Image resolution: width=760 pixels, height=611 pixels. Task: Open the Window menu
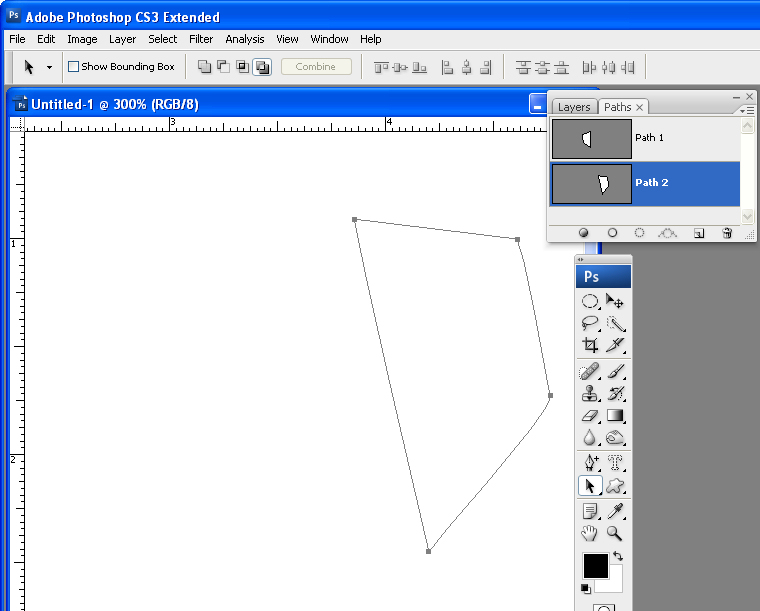coord(329,39)
